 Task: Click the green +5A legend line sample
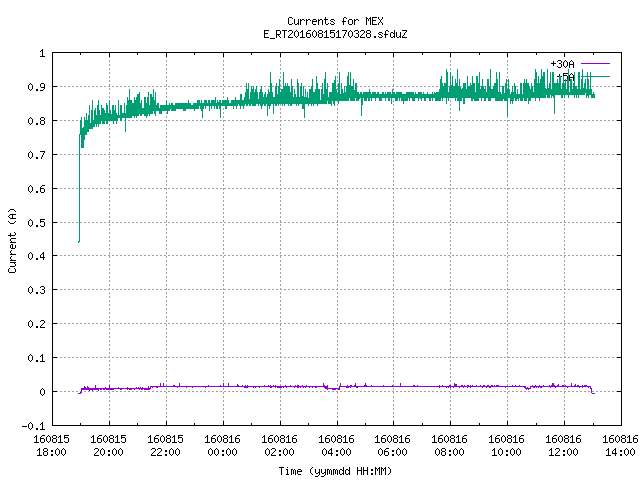[x=595, y=76]
